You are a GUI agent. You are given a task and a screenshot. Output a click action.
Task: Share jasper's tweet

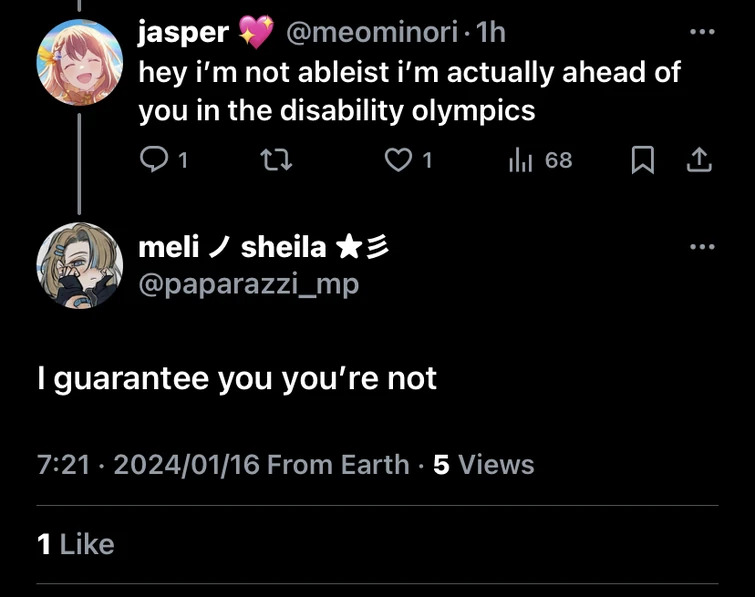pos(700,160)
